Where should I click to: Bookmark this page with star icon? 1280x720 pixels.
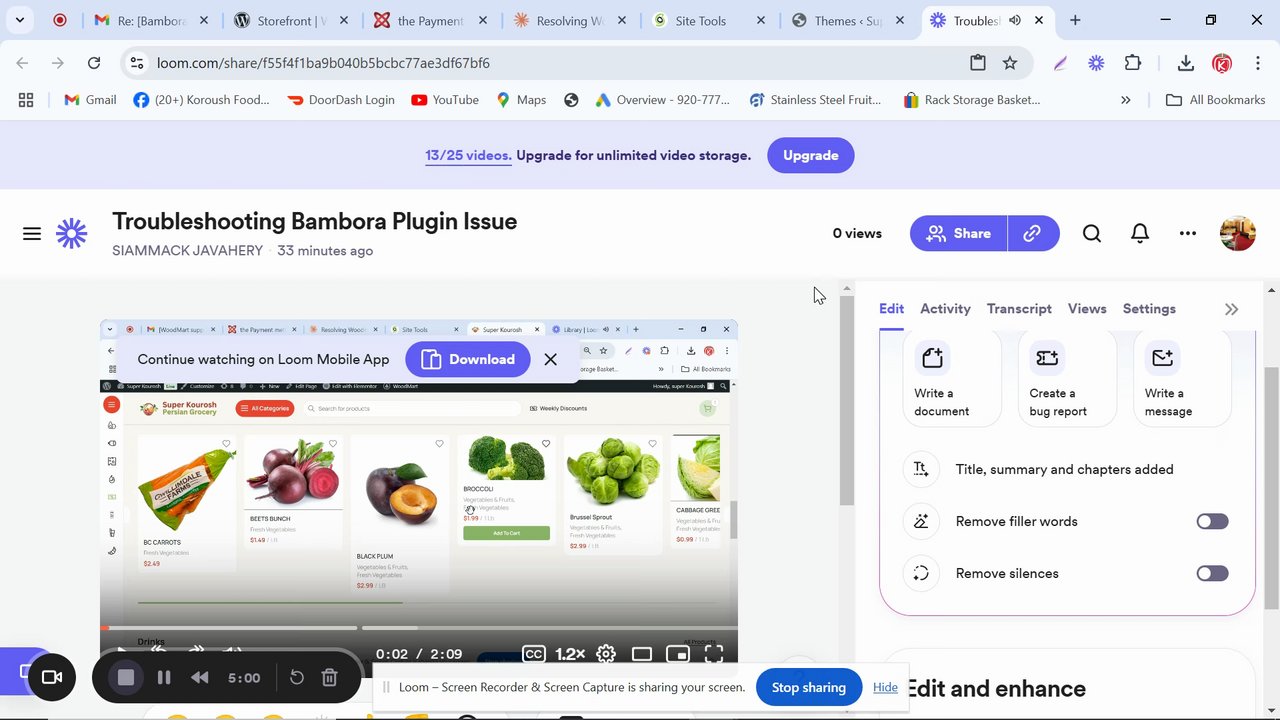[1010, 63]
